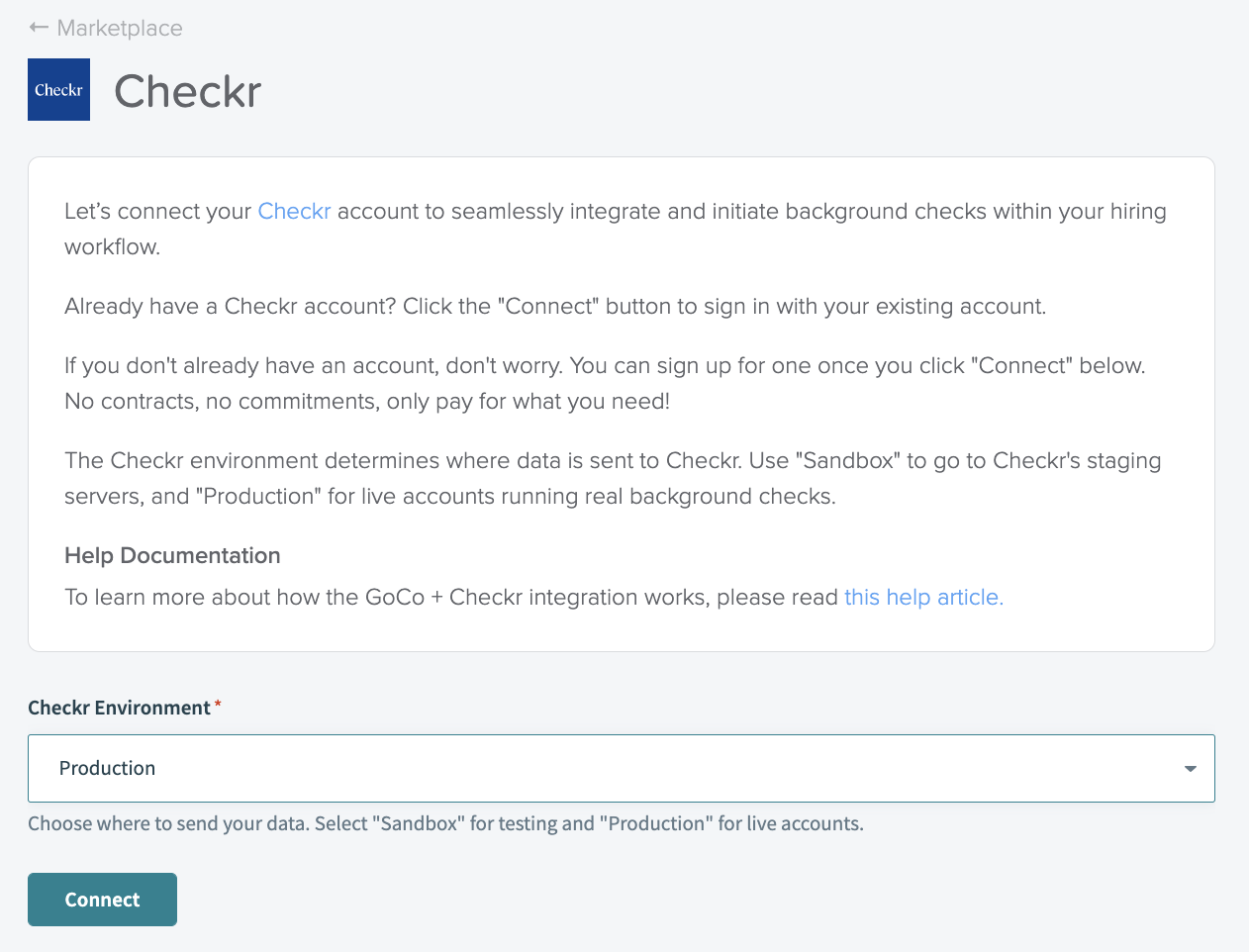Image resolution: width=1249 pixels, height=952 pixels.
Task: Select the left-pointing arrow beside Marketplace
Action: pyautogui.click(x=38, y=28)
